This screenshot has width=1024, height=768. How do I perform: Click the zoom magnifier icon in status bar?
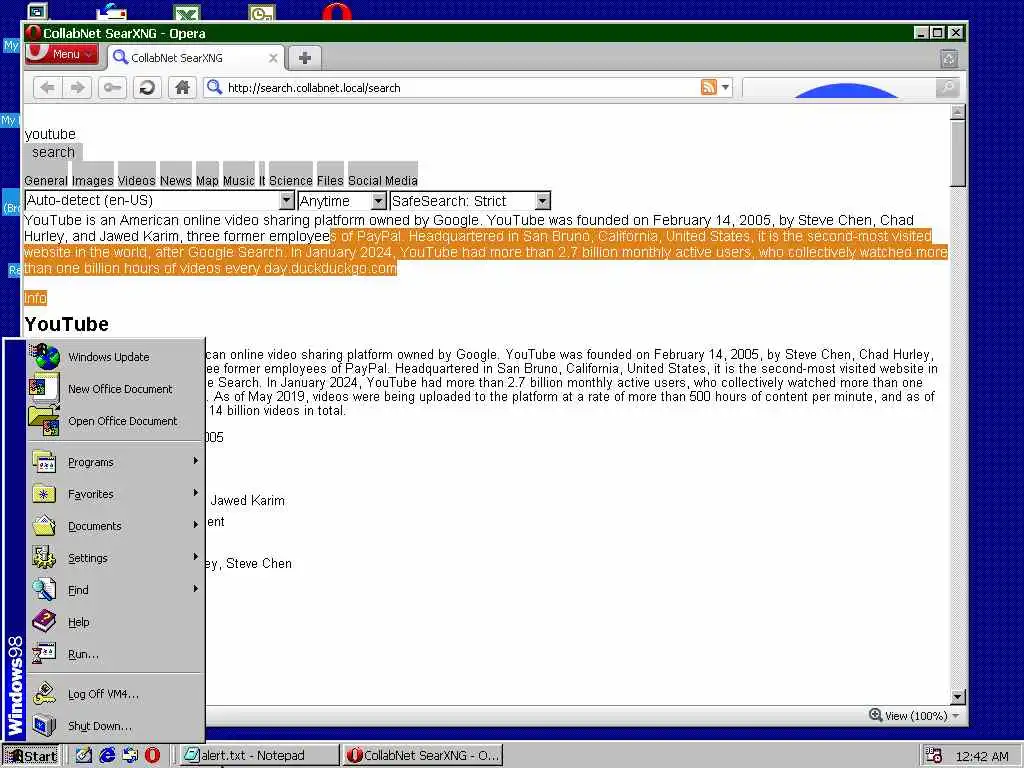[875, 715]
